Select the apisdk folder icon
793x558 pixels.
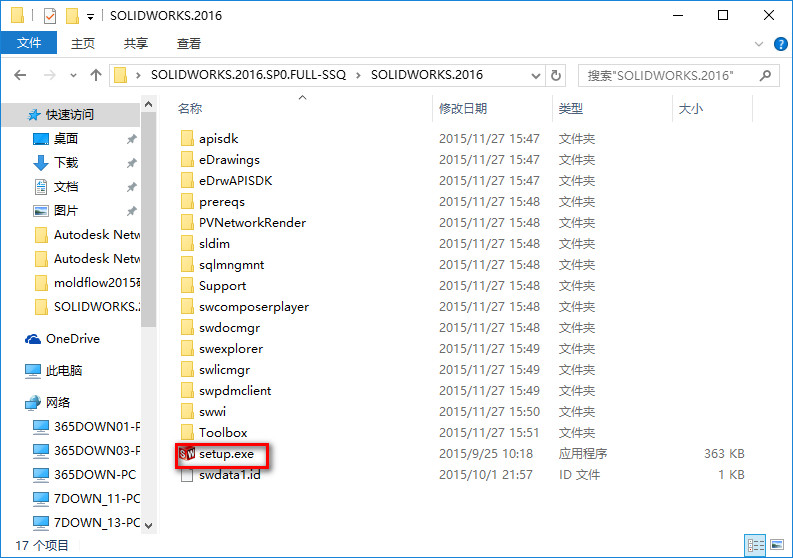pos(187,139)
